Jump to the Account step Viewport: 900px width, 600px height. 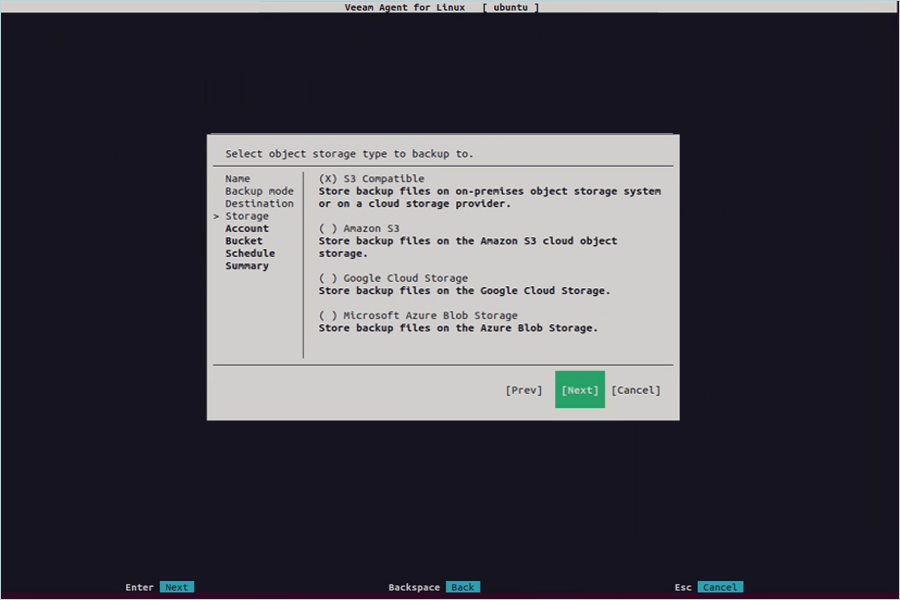(x=247, y=229)
